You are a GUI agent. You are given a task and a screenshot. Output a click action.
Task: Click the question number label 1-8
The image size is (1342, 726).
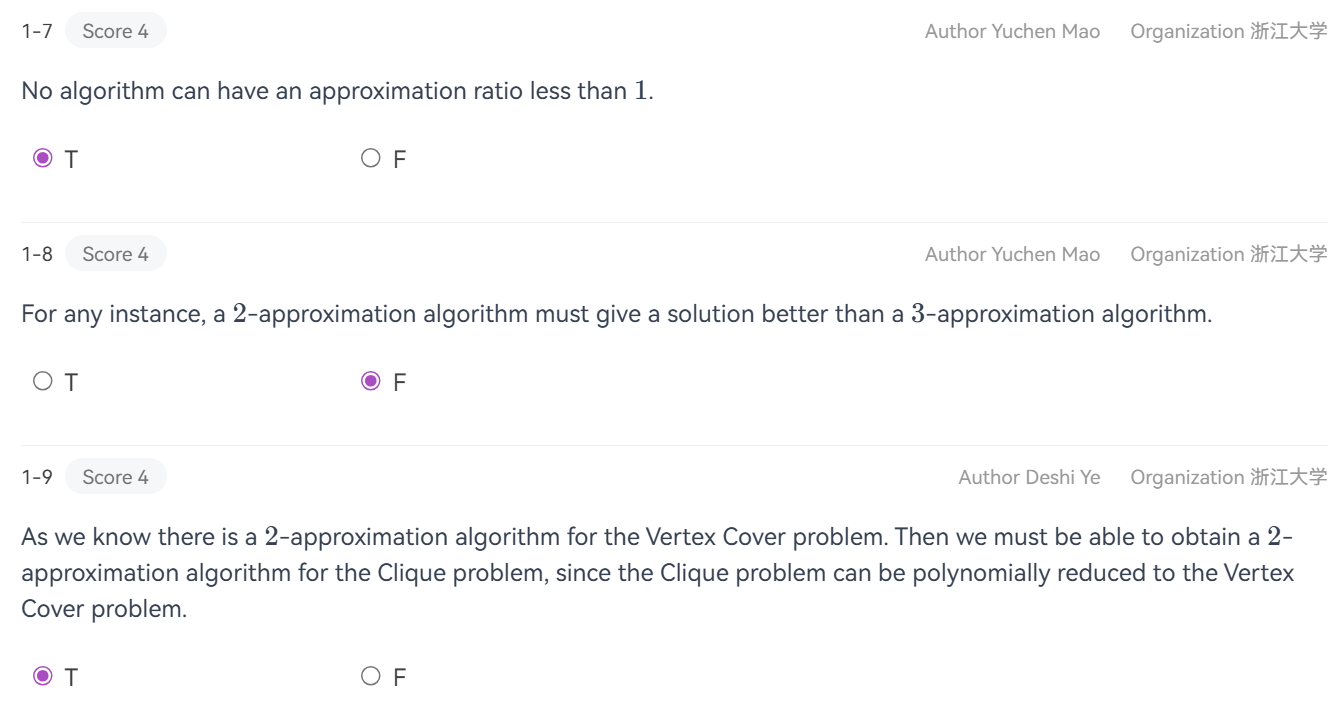coord(36,254)
